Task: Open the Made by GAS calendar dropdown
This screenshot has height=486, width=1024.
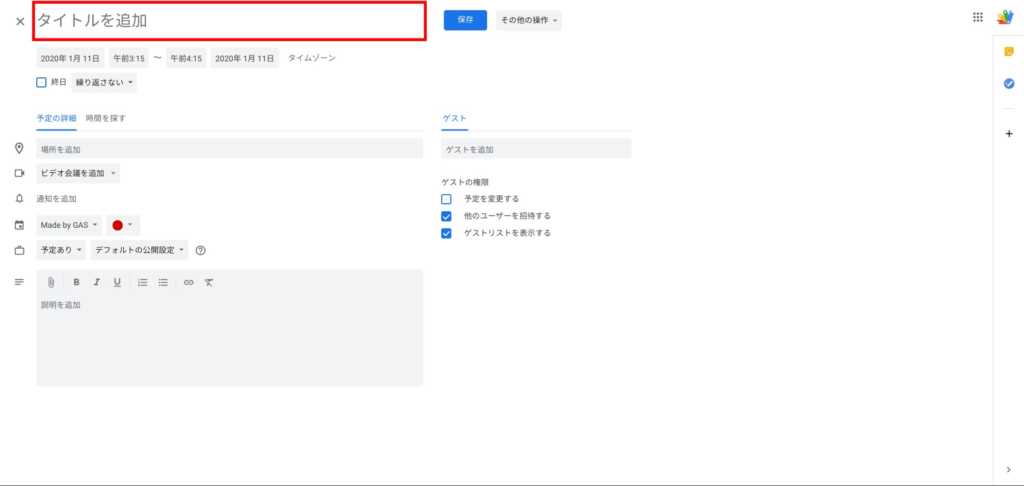Action: pyautogui.click(x=69, y=225)
